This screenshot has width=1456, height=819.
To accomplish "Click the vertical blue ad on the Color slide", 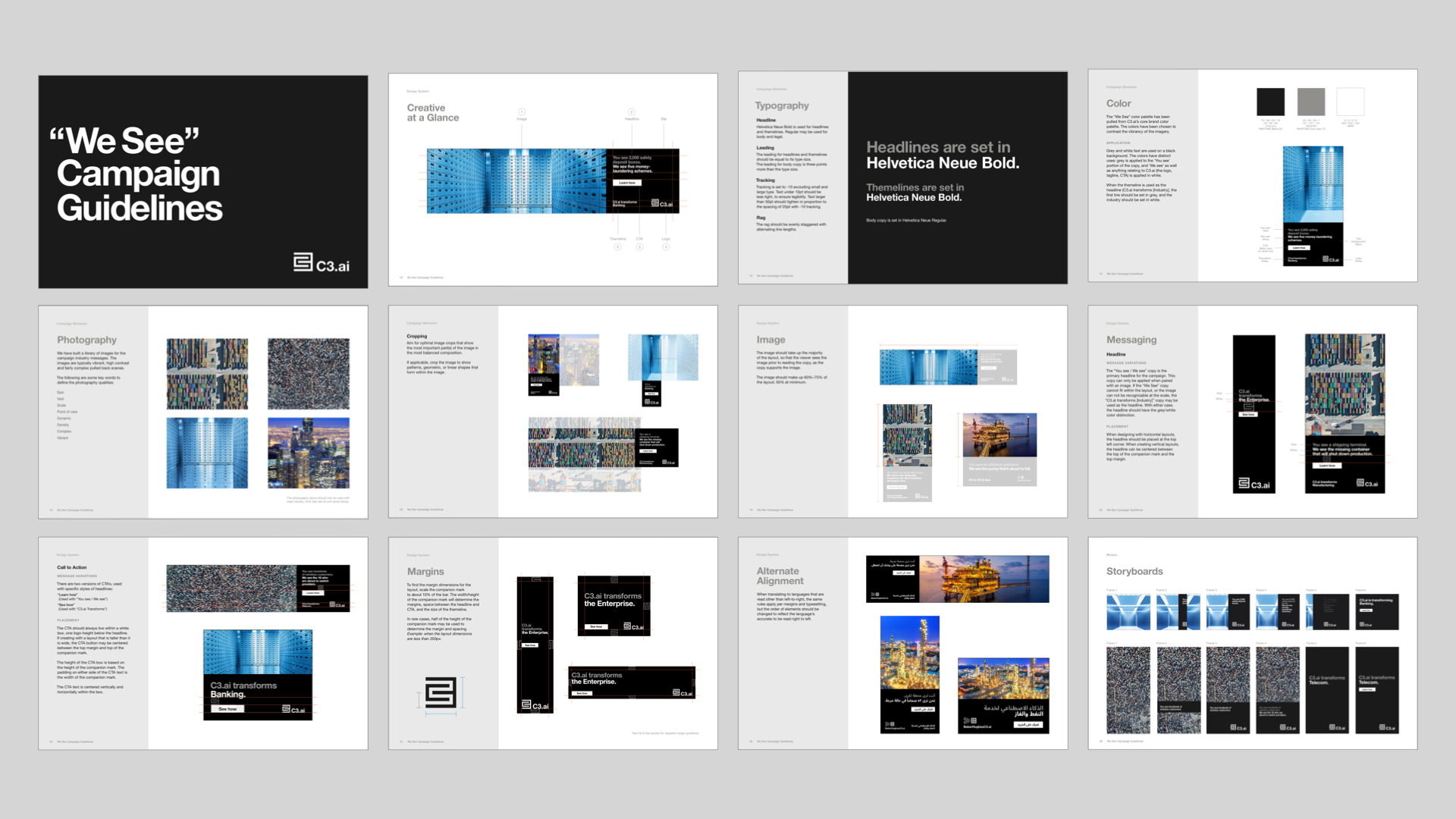I will tap(1313, 206).
